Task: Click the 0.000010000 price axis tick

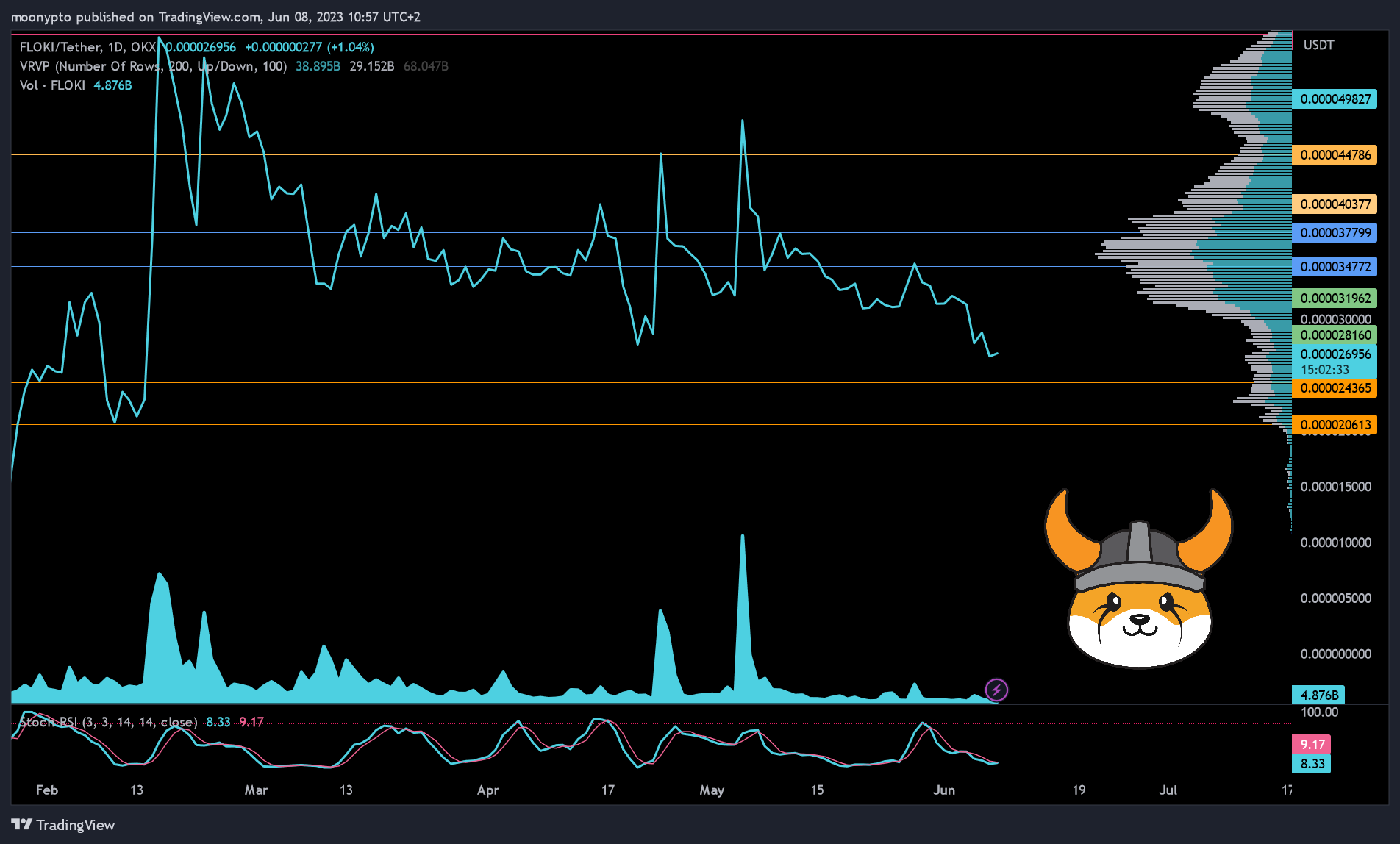Action: point(1335,543)
